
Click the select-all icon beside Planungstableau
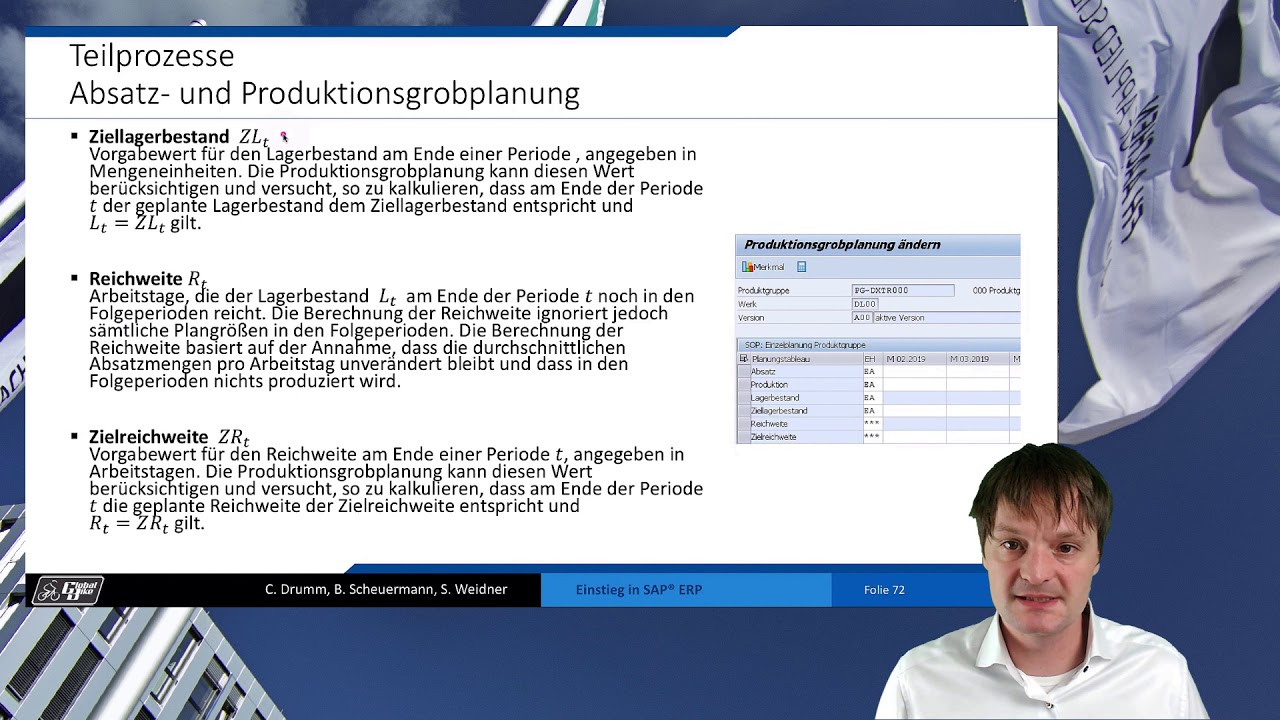(x=743, y=359)
